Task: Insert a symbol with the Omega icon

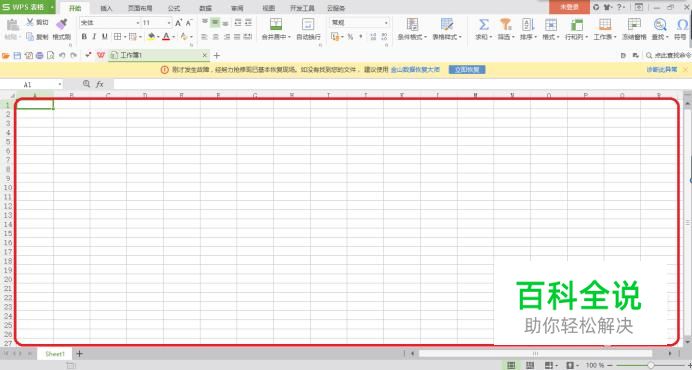Action: point(682,25)
